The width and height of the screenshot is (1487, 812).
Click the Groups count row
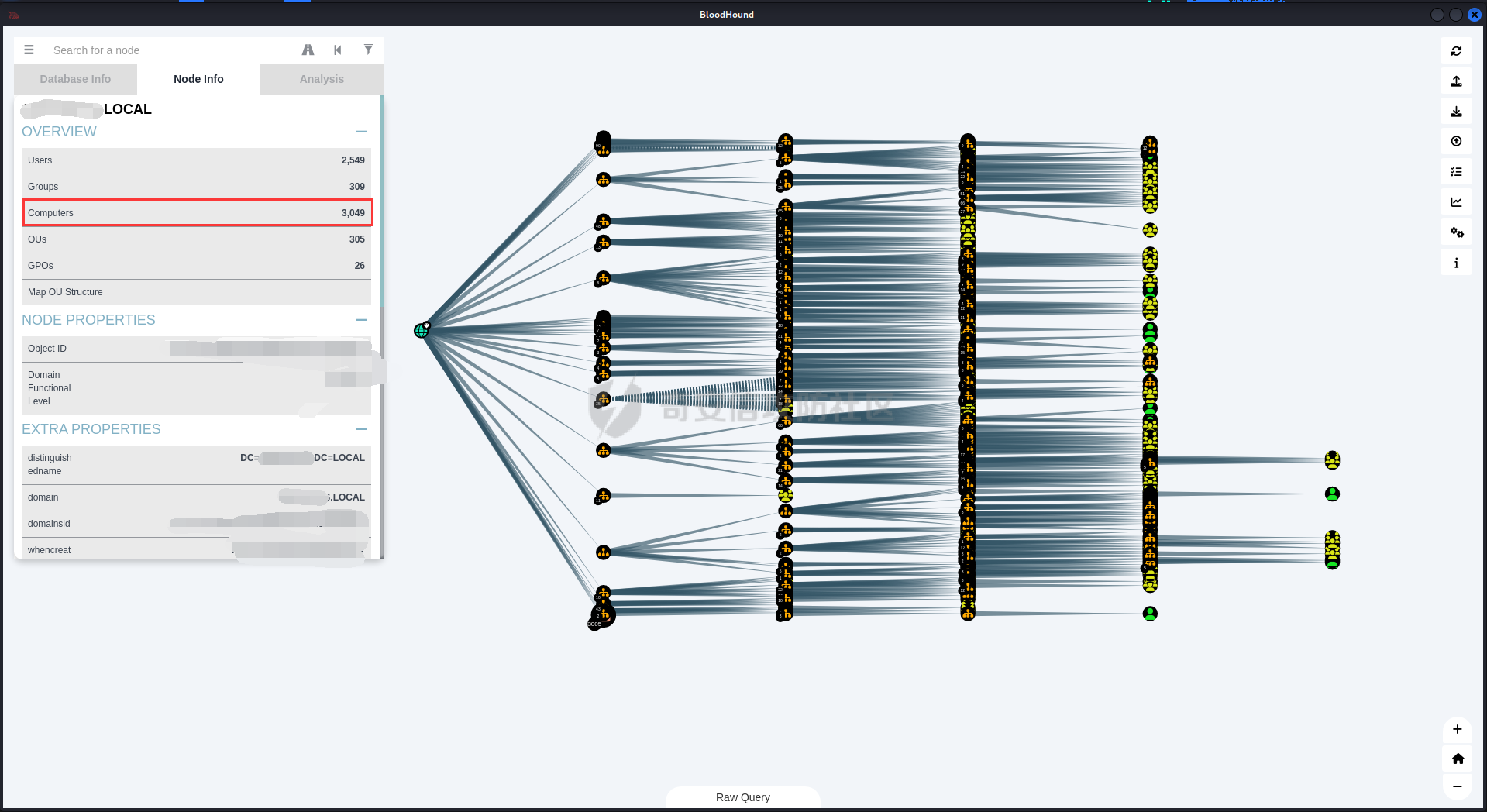click(197, 187)
